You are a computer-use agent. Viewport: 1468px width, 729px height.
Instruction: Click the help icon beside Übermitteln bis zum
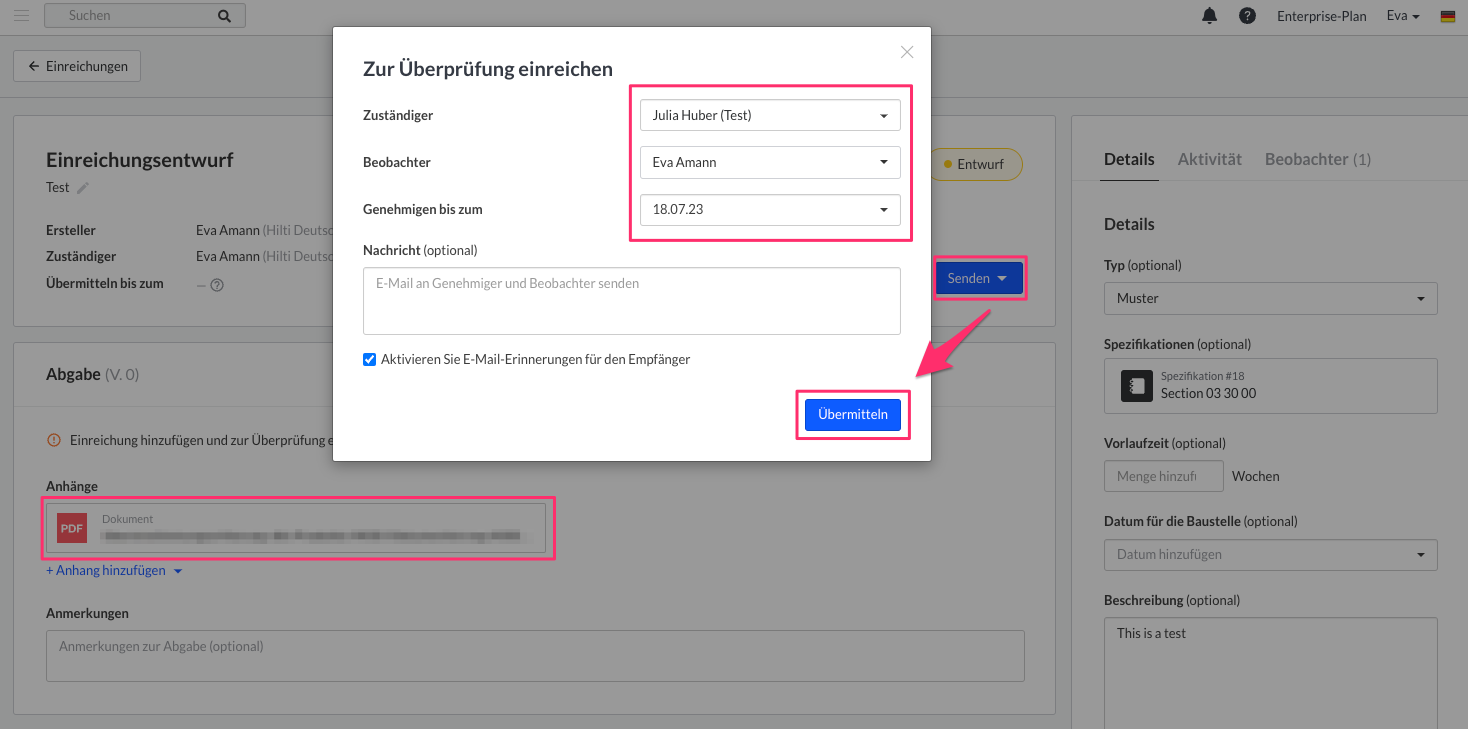216,284
